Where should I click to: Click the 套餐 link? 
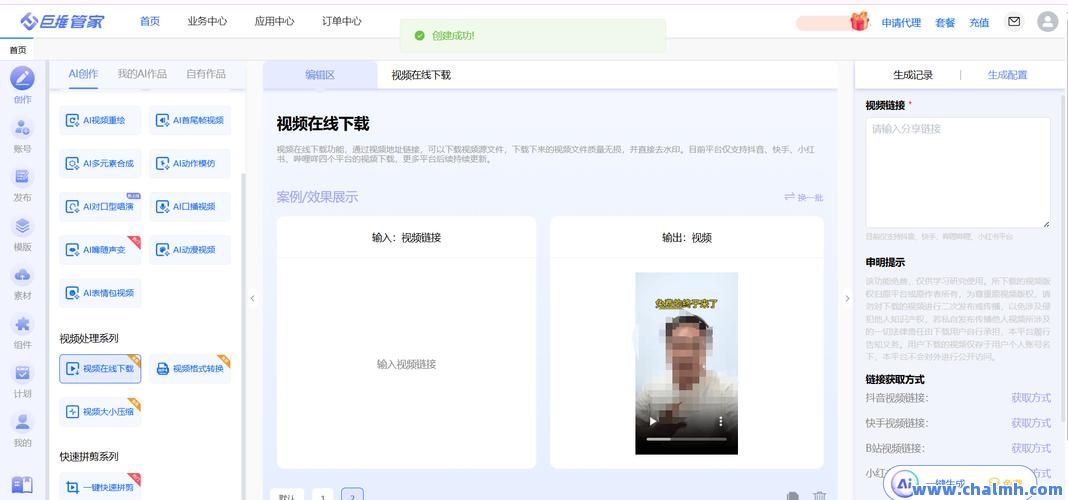(x=945, y=22)
